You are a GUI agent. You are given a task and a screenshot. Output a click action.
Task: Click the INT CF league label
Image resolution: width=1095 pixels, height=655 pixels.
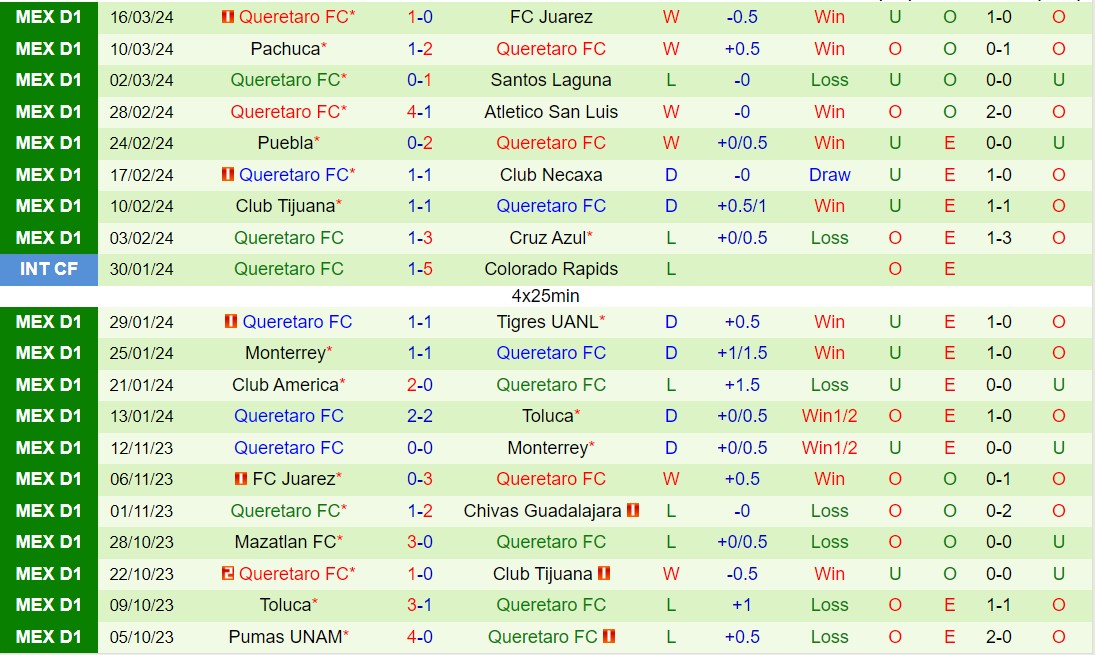pyautogui.click(x=49, y=269)
